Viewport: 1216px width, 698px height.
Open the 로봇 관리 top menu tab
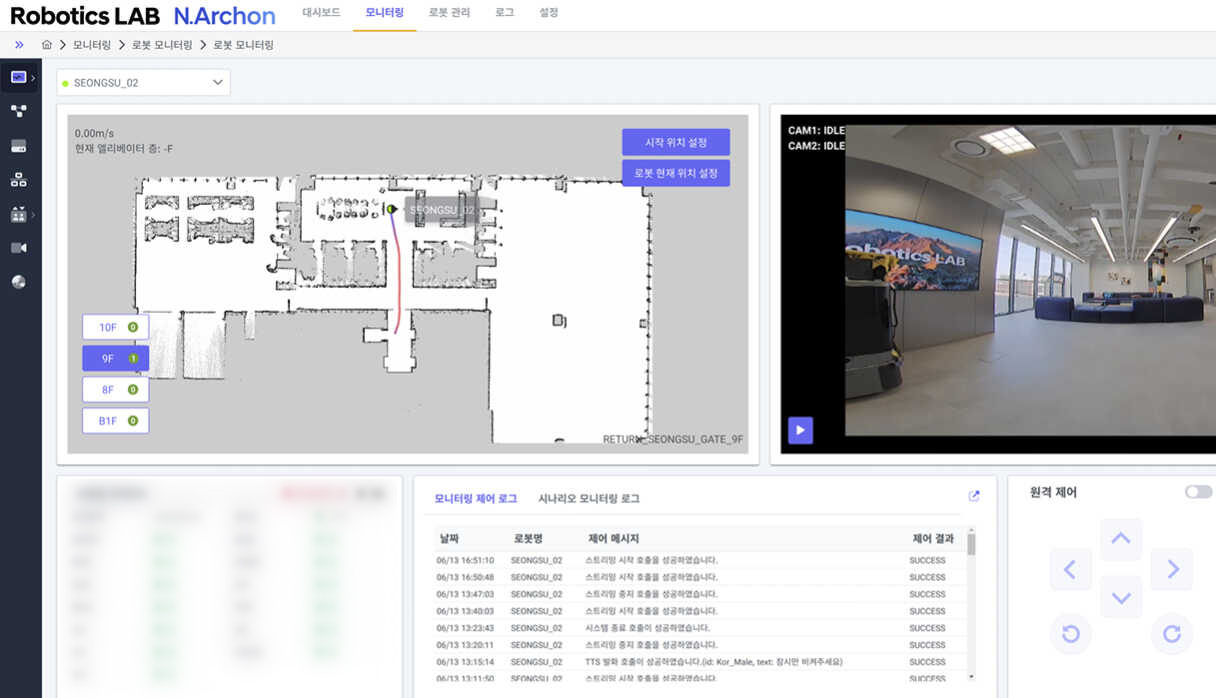449,13
